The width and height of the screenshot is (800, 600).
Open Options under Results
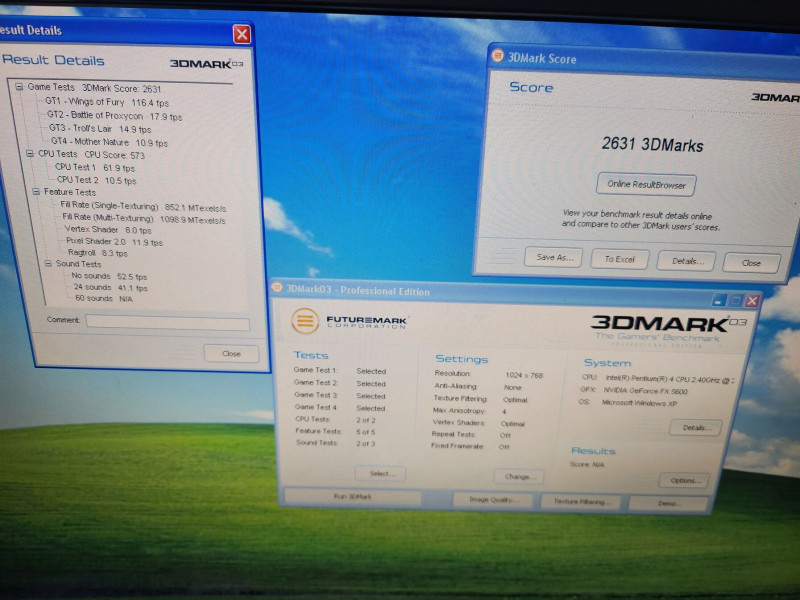point(685,480)
